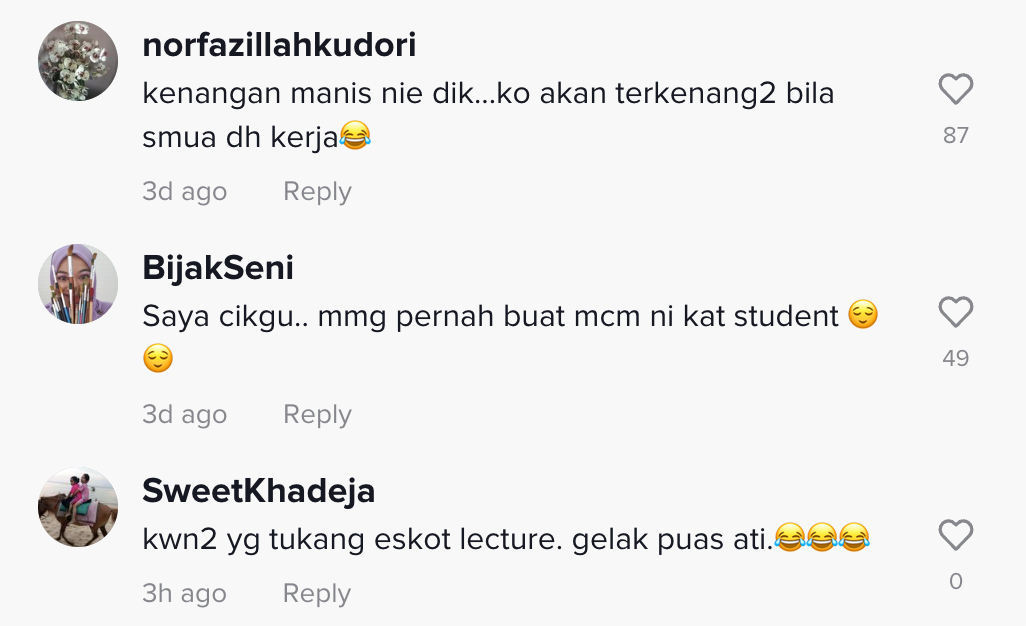View BijakSeni's paintbrush avatar
This screenshot has width=1026, height=626.
tap(78, 284)
